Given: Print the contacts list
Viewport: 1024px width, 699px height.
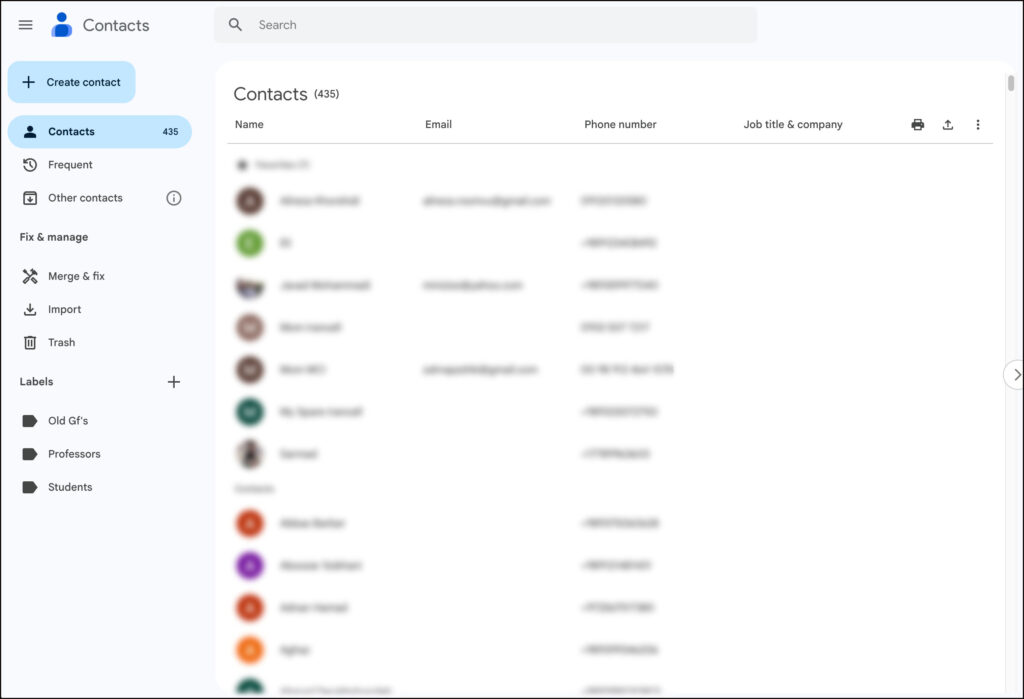Looking at the screenshot, I should pos(917,124).
